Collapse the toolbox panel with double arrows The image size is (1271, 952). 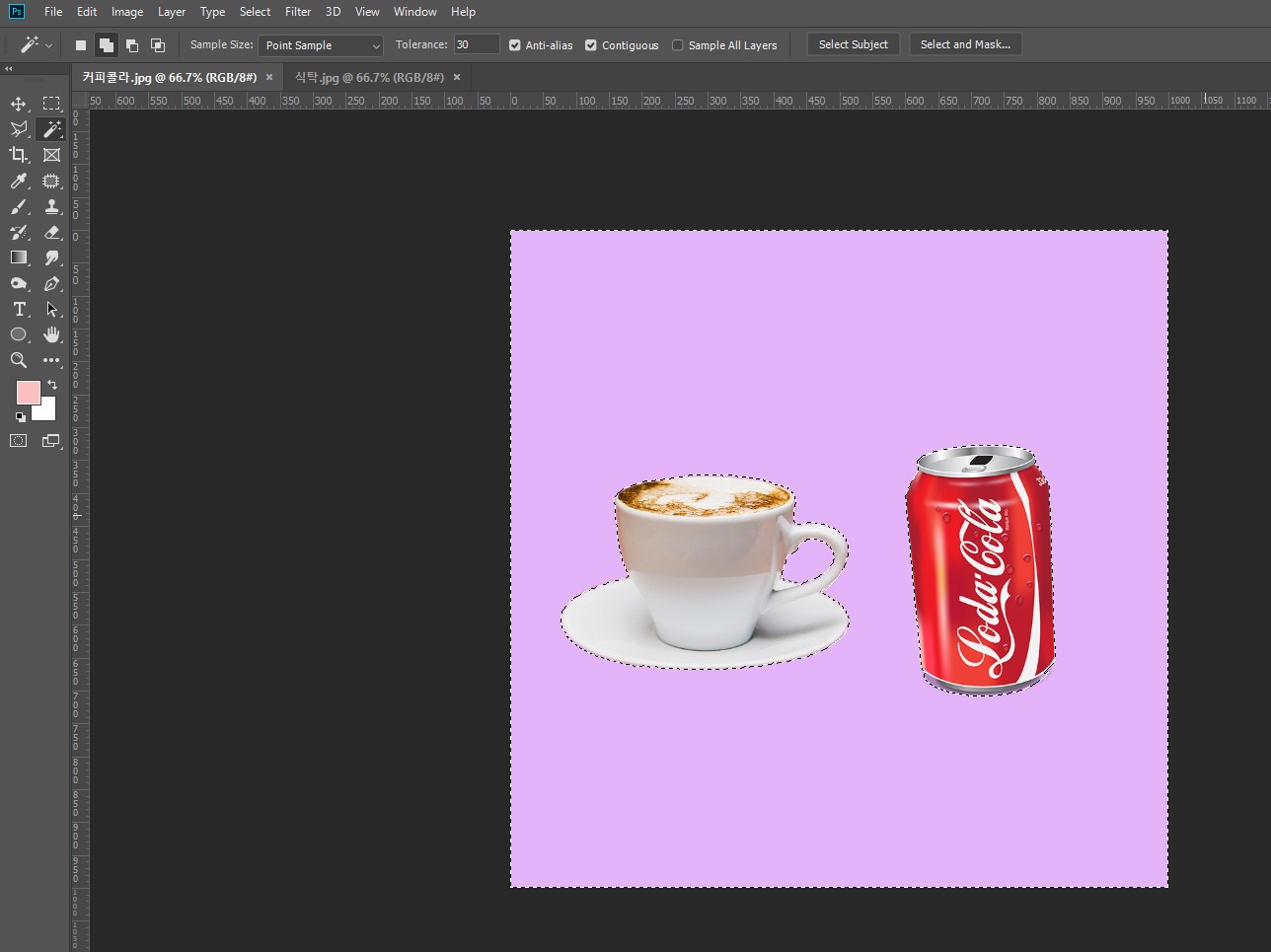click(x=9, y=69)
